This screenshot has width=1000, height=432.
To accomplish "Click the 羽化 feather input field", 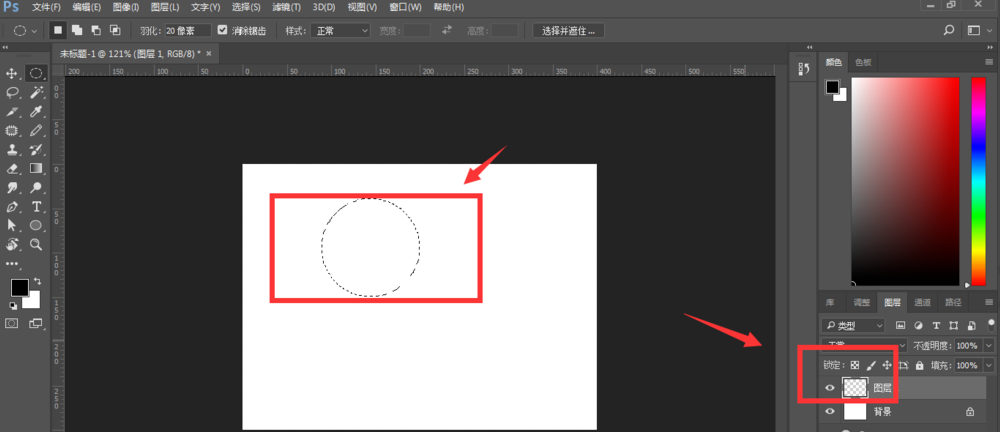I will pyautogui.click(x=187, y=31).
